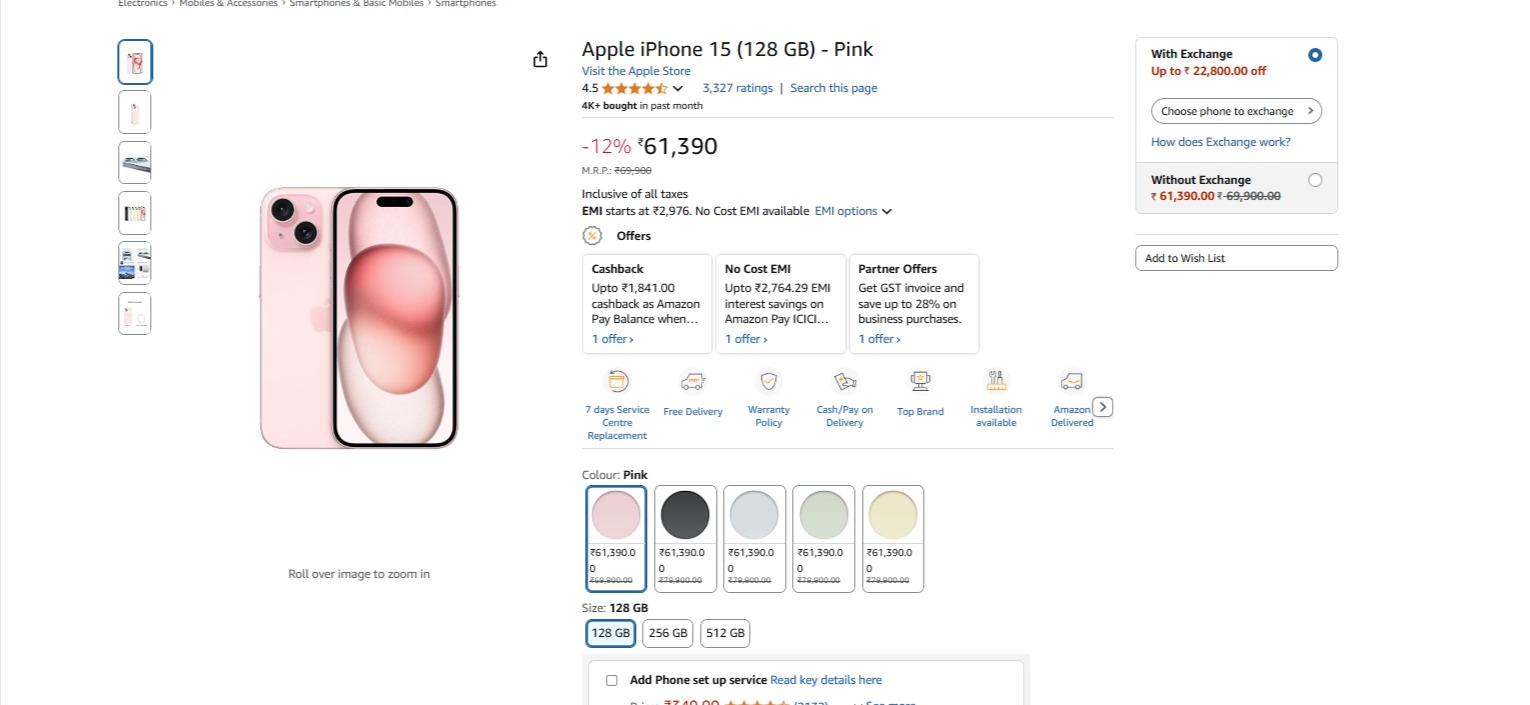1530x705 pixels.
Task: Select the 256 GB size option
Action: [x=668, y=633]
